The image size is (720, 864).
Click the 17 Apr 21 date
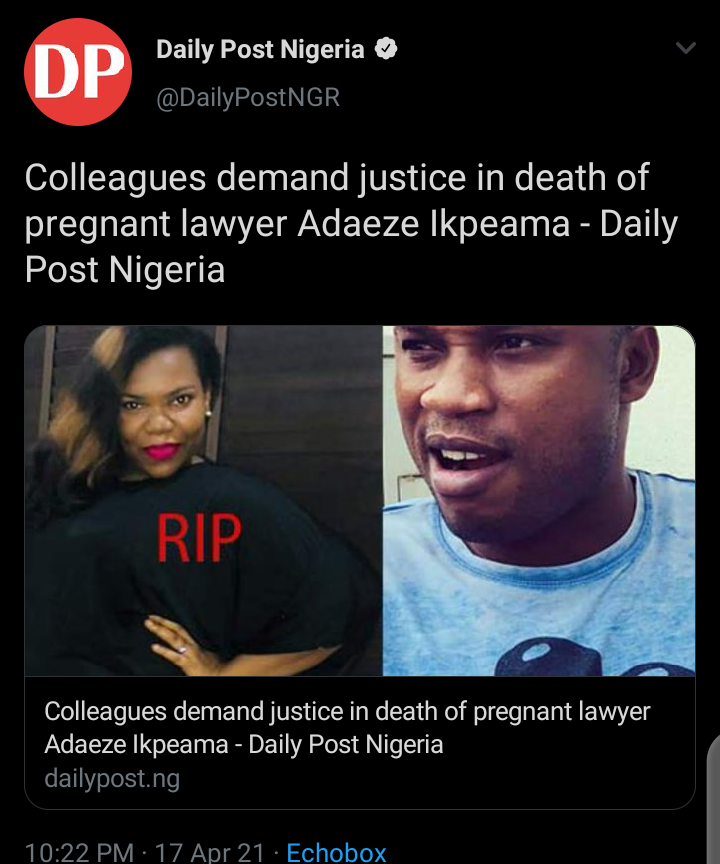pos(209,852)
